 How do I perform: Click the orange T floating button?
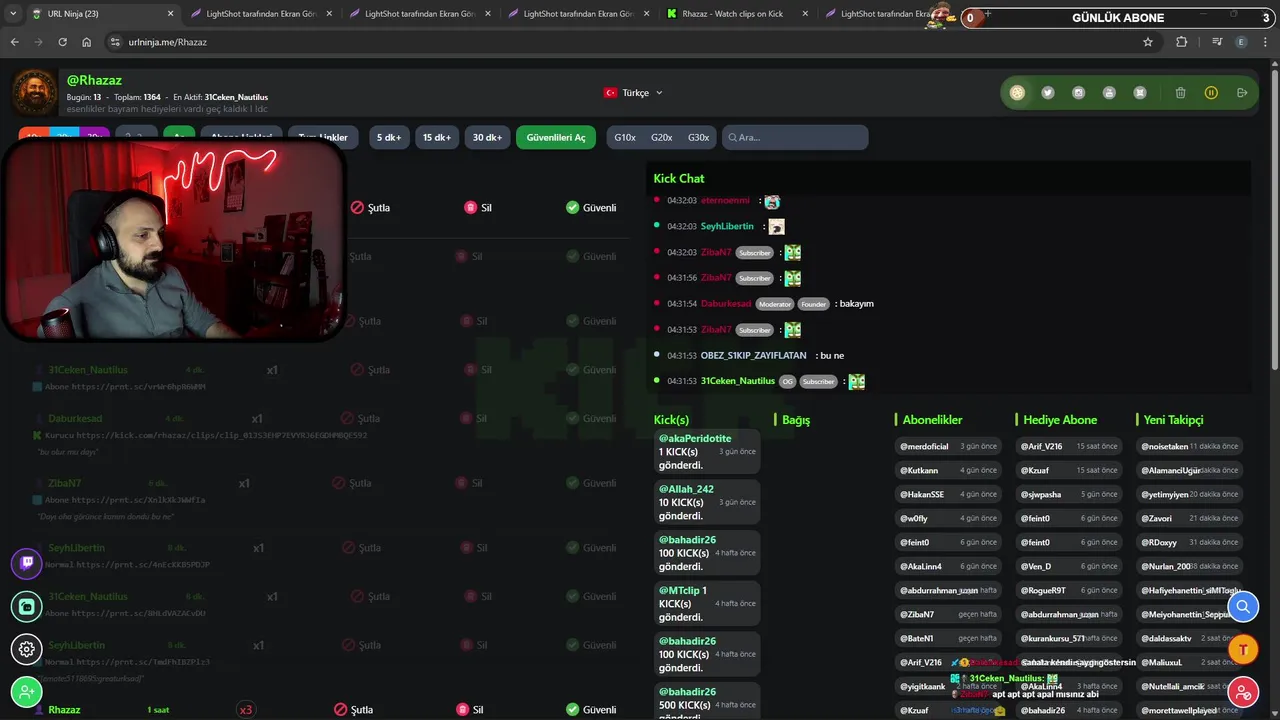coord(1243,649)
